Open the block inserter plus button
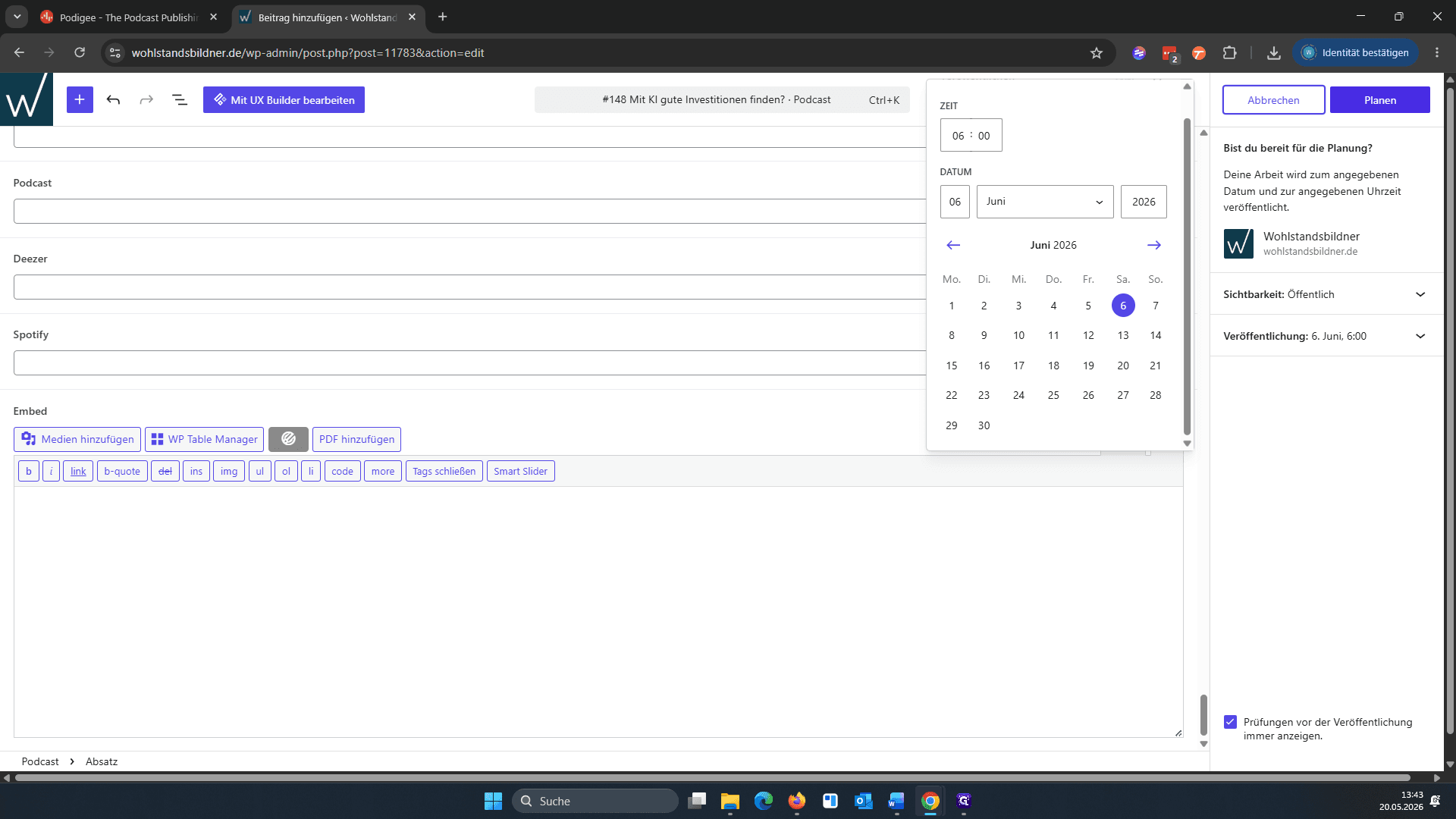Screen dimensions: 1456x819 click(80, 99)
